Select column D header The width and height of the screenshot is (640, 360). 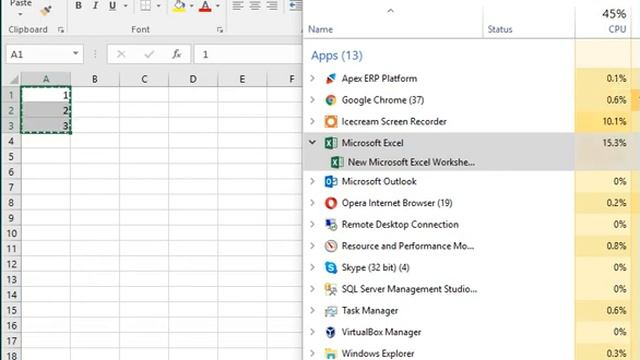click(x=193, y=79)
